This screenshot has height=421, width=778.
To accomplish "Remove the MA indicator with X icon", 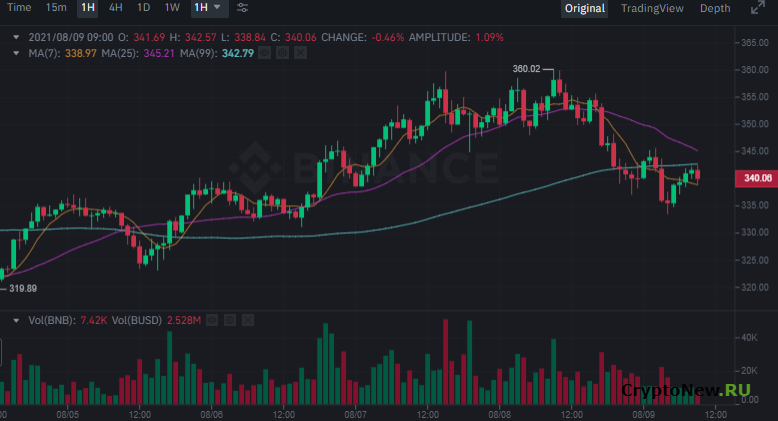I will [300, 53].
